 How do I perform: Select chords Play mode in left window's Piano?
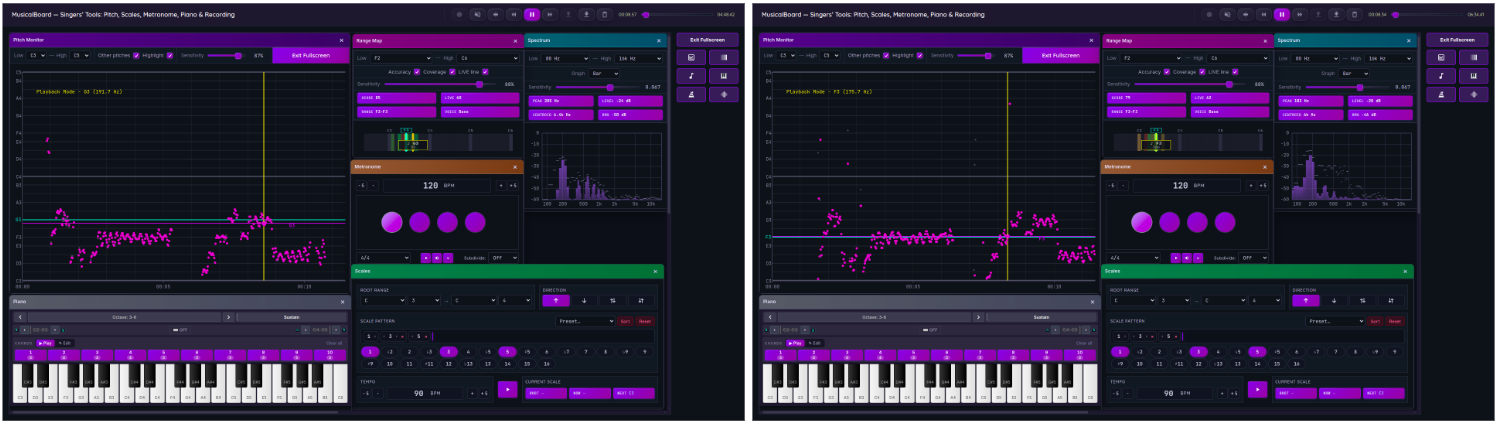point(45,343)
